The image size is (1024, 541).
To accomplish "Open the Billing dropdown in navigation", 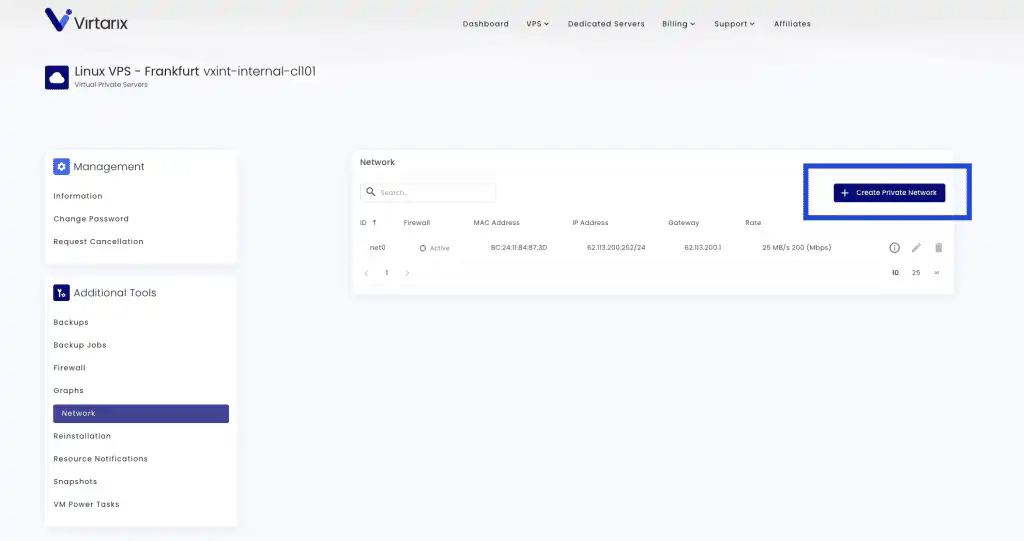I will 679,24.
